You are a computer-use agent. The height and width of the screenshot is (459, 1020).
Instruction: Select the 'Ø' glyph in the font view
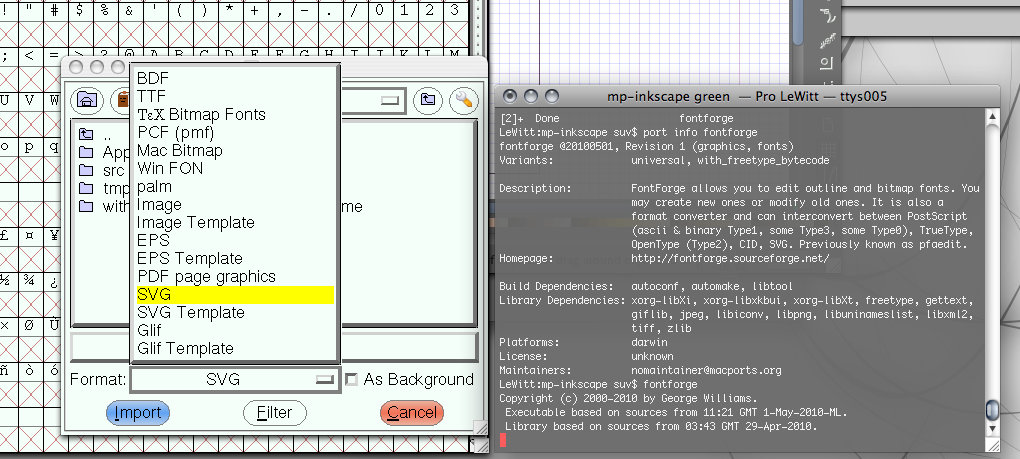click(30, 325)
